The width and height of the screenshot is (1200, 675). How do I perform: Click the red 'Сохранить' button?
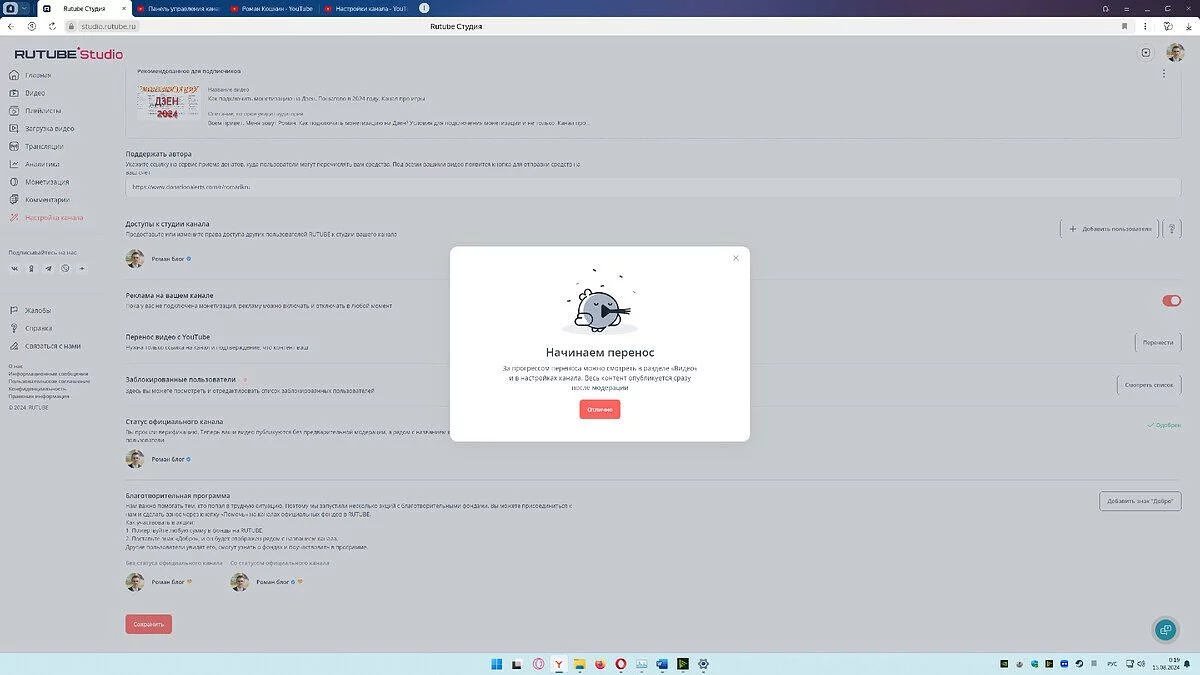click(149, 624)
